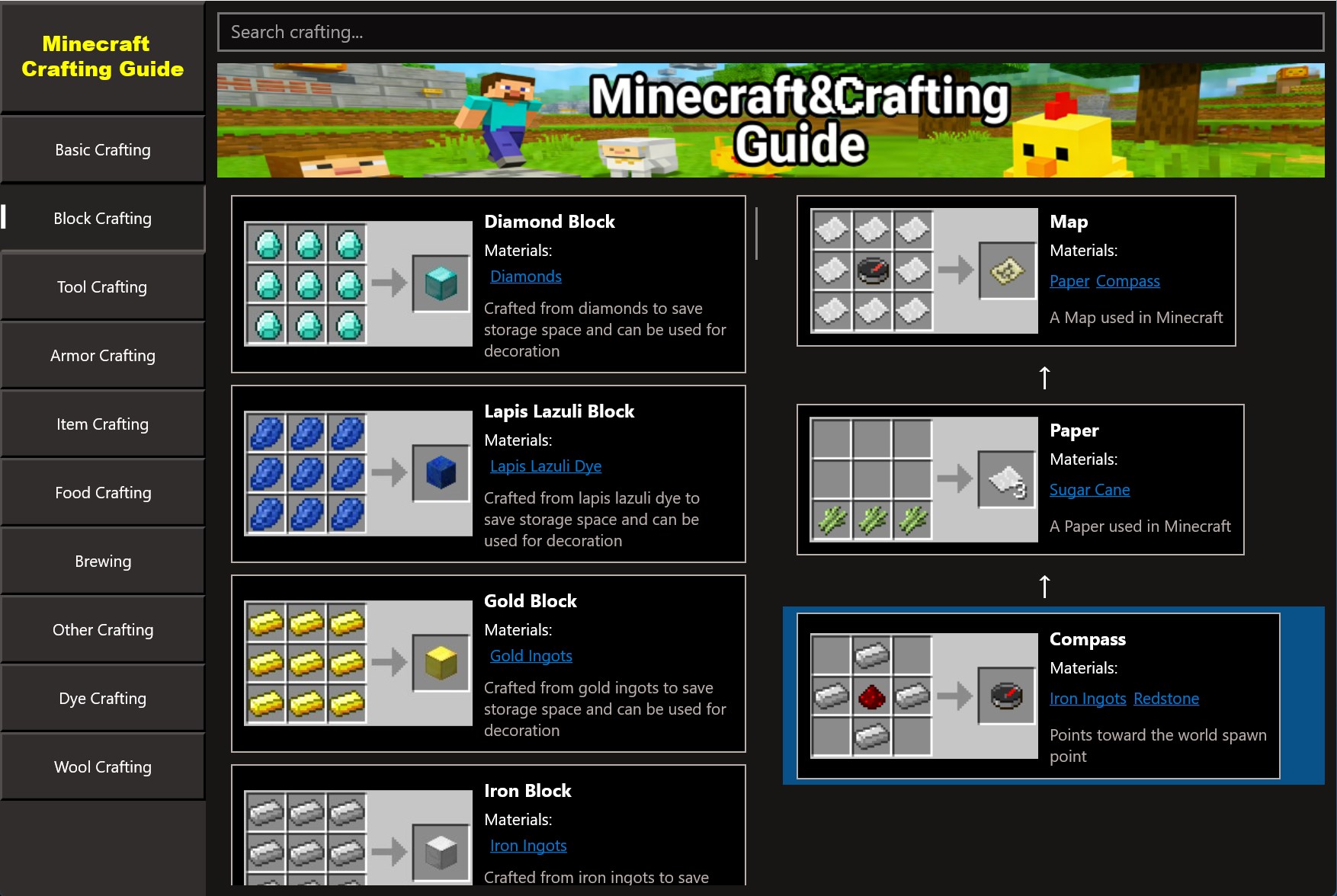Click 'A Map used in Minecraft' description
Screen dimensions: 1337x896
point(1136,318)
